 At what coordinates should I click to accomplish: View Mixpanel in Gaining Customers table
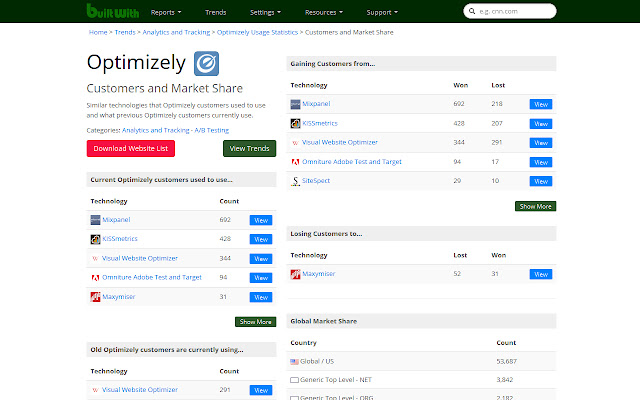coord(541,104)
